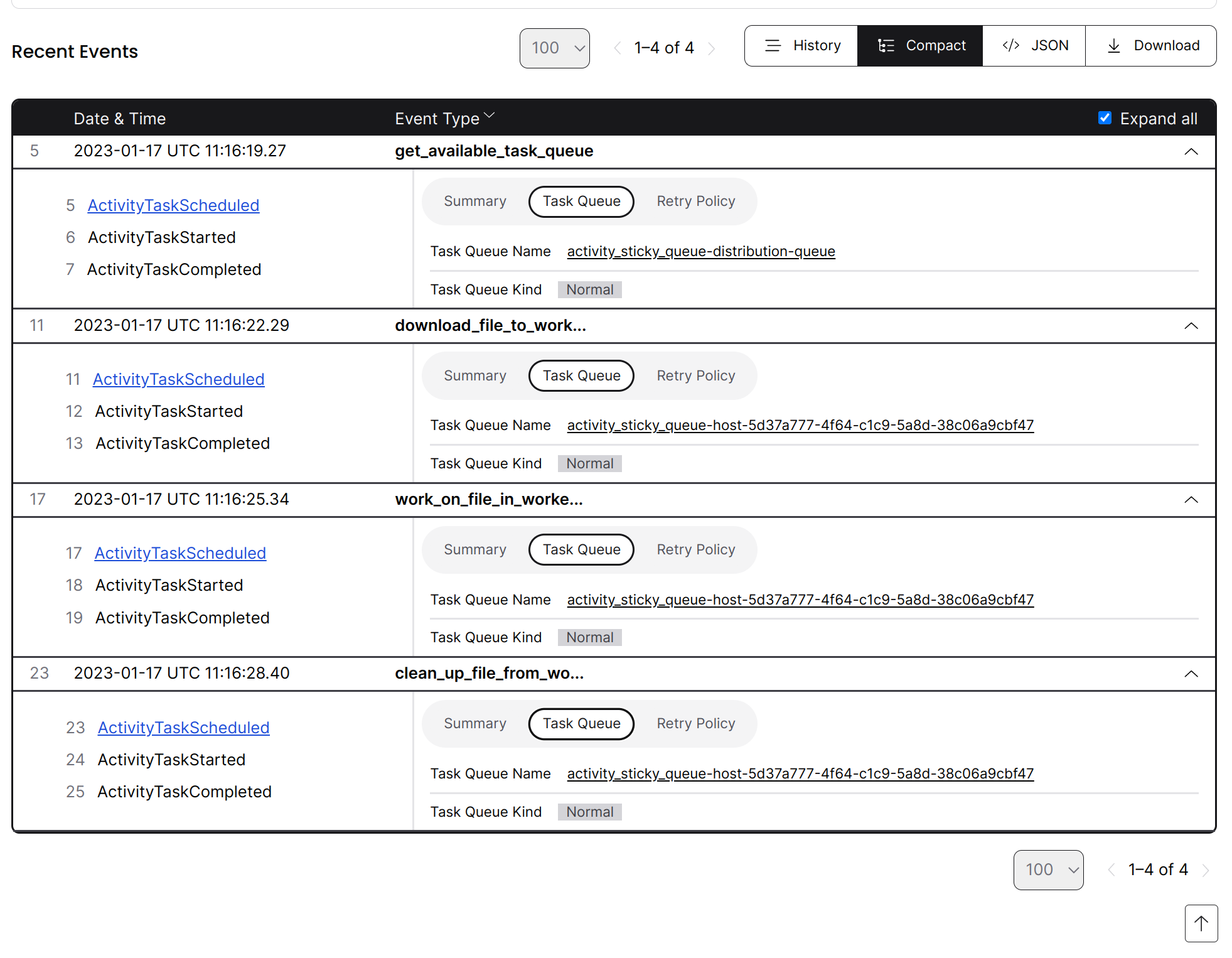Select the Compact view button
This screenshot has height=958, width=1232.
click(x=920, y=46)
